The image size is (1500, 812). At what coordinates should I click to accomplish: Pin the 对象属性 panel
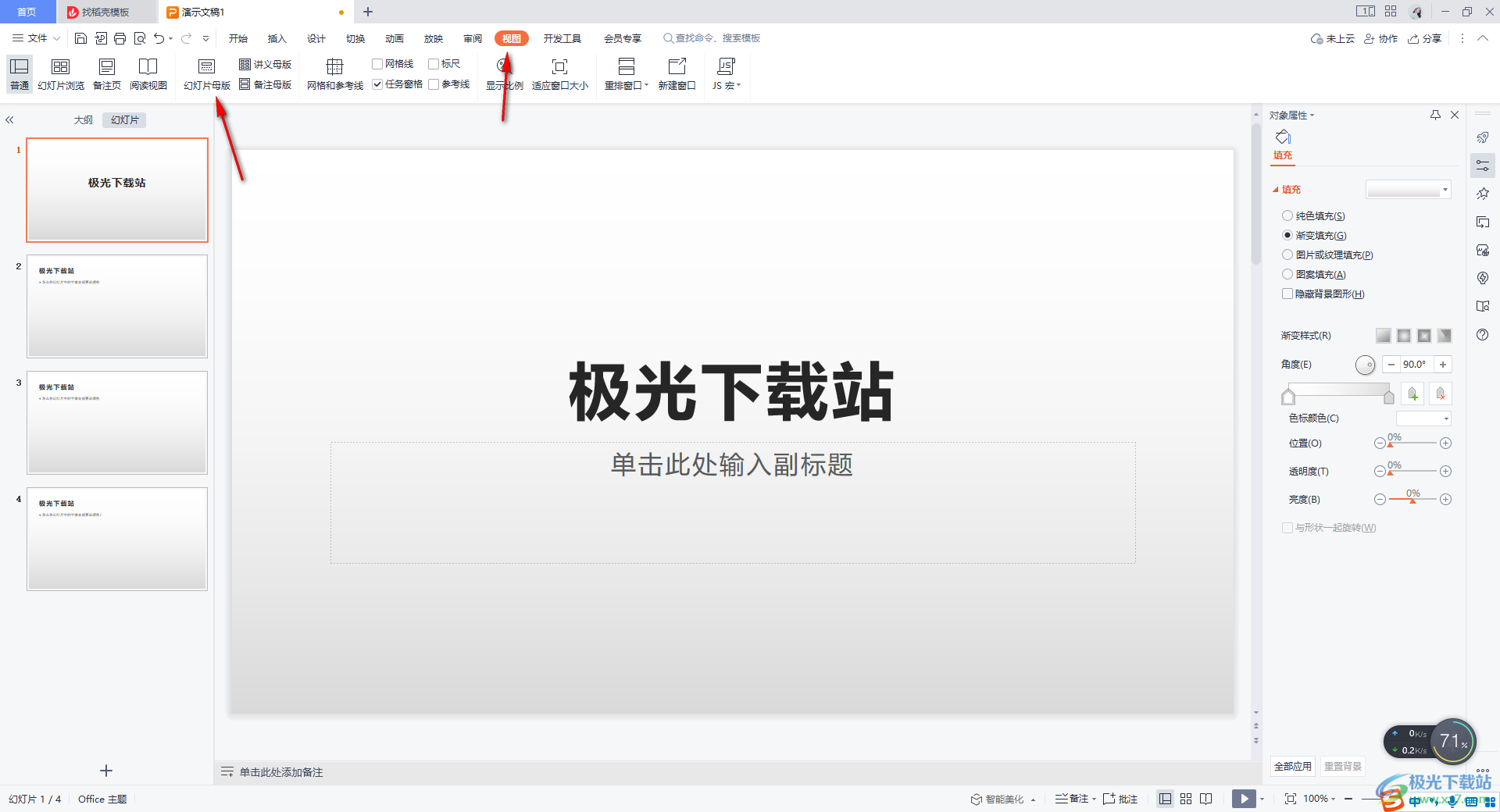coord(1435,115)
